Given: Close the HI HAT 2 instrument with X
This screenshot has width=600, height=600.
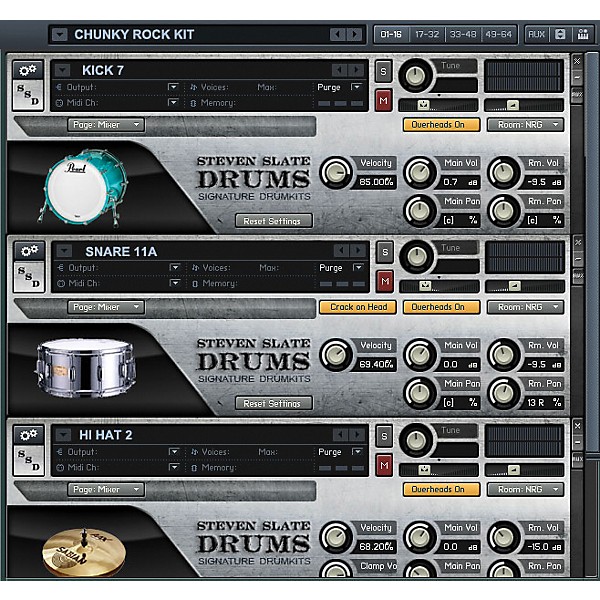Looking at the screenshot, I should (x=578, y=426).
